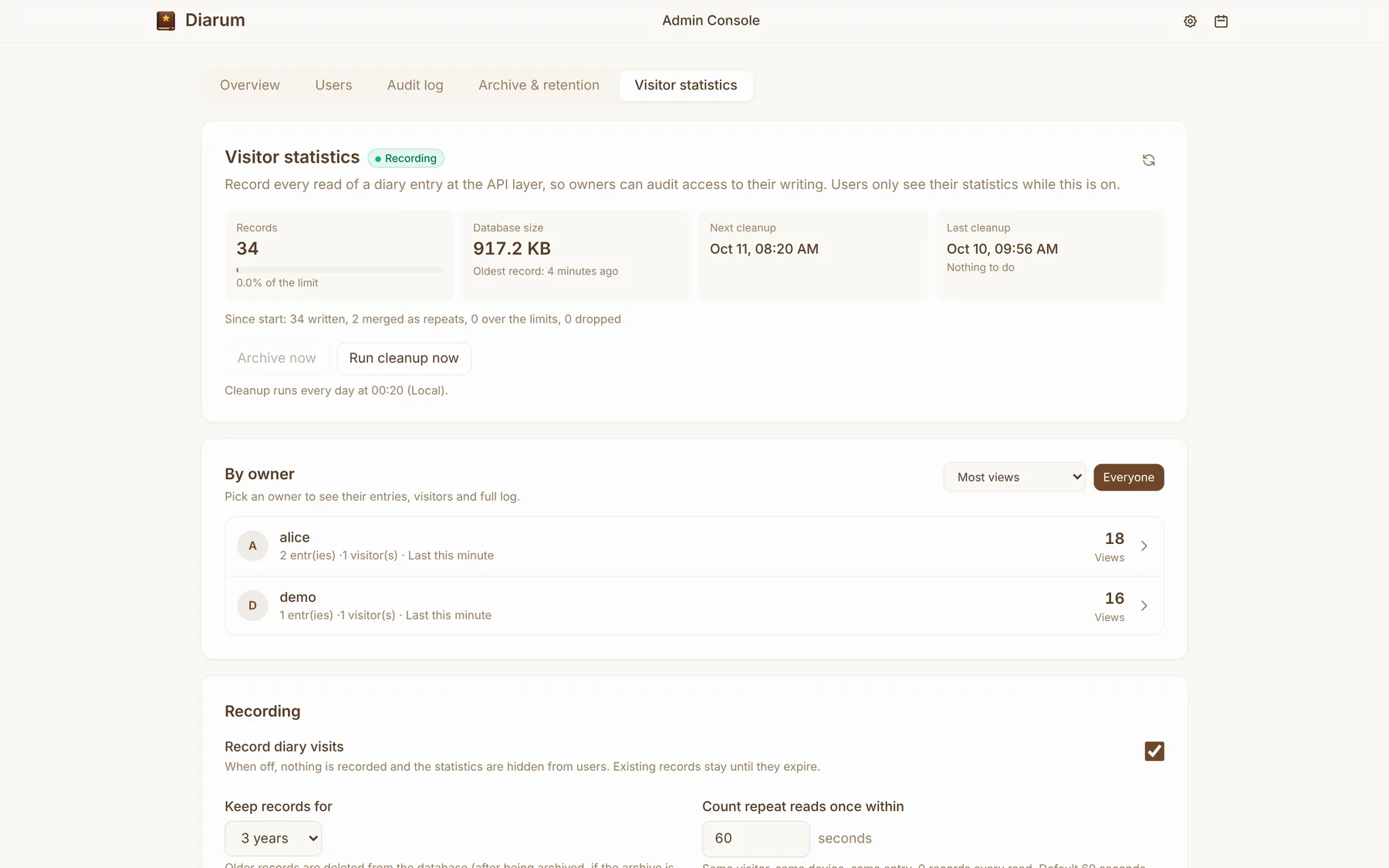Click demo's avatar letter D
Image resolution: width=1389 pixels, height=868 pixels.
pos(252,606)
